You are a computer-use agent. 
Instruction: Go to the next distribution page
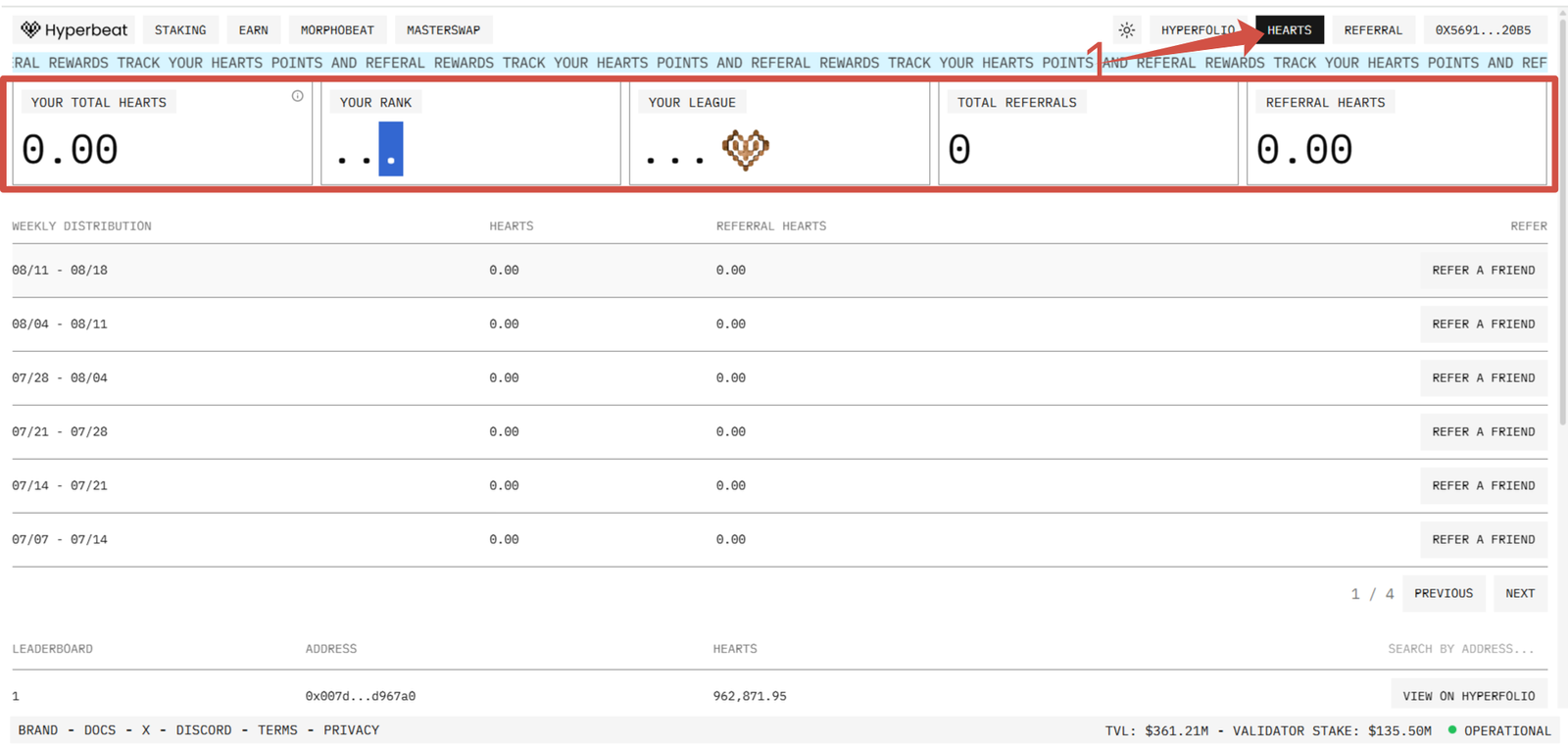tap(1519, 594)
